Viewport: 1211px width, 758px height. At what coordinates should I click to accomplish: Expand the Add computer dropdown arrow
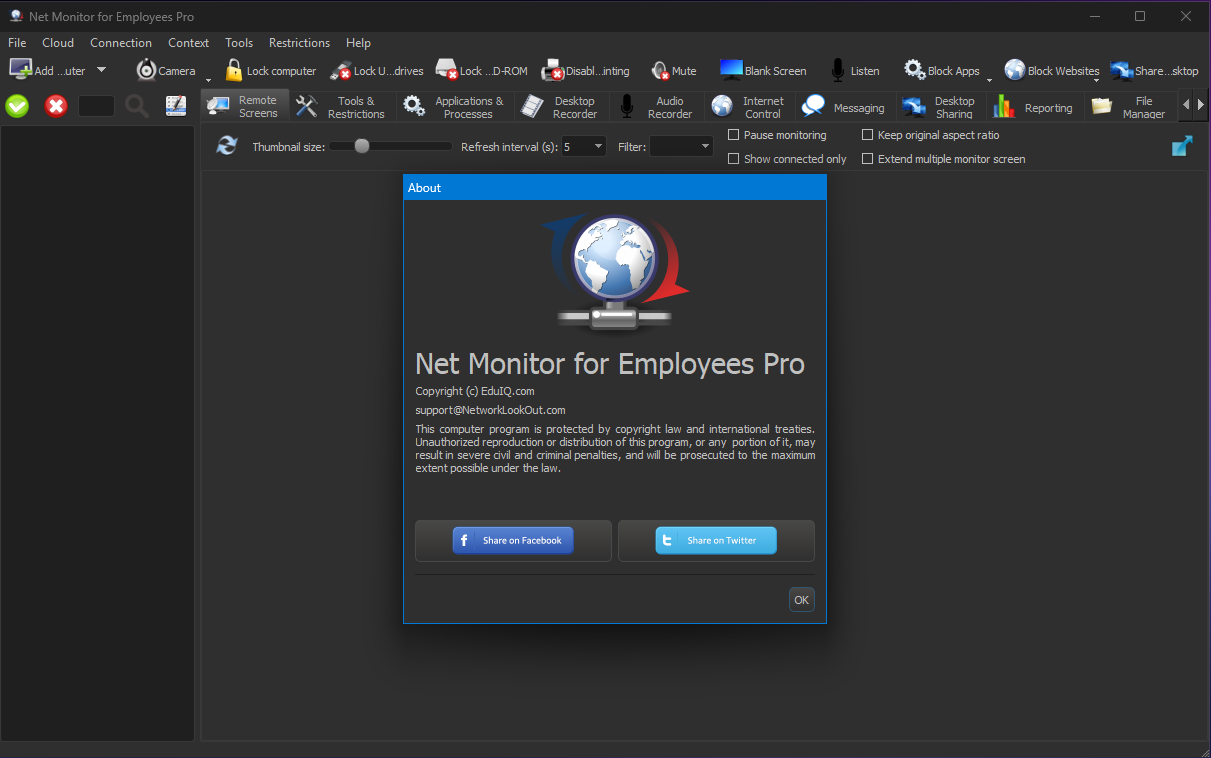tap(101, 70)
